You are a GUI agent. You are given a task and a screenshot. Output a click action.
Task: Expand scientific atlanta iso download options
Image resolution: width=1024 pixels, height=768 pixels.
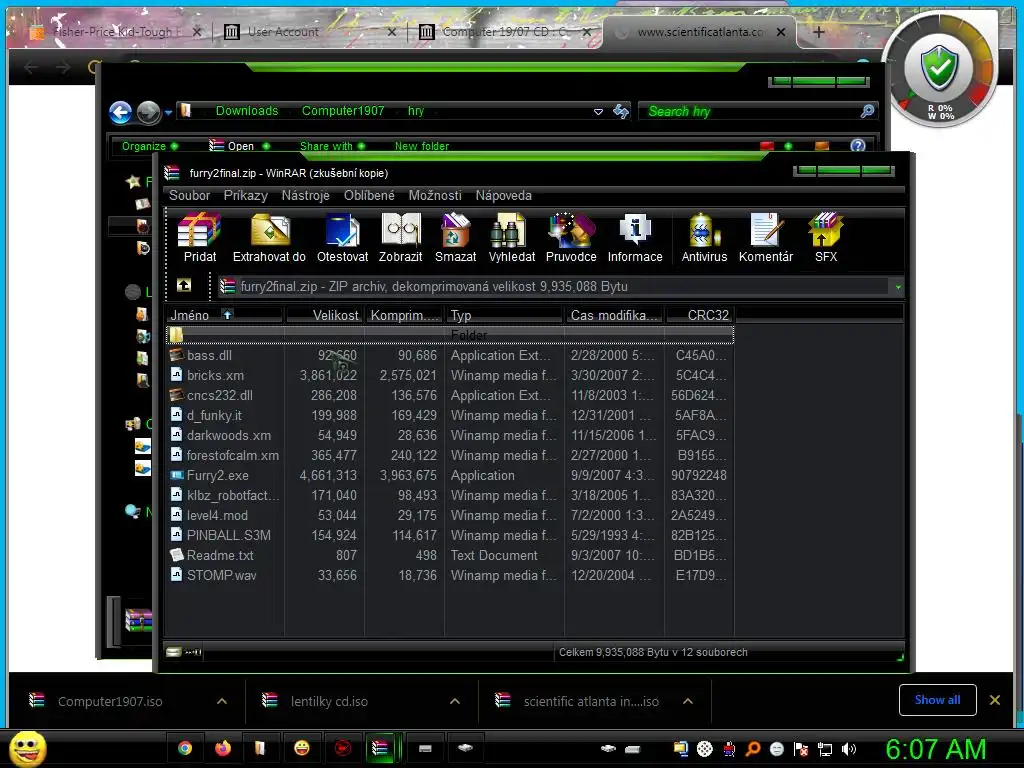pos(688,701)
